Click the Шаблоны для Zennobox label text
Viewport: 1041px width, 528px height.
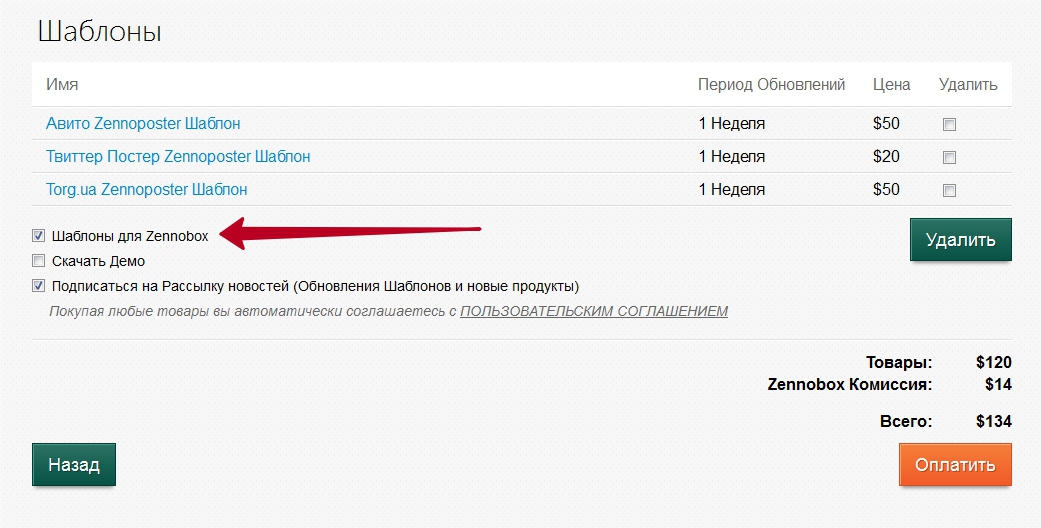click(130, 236)
